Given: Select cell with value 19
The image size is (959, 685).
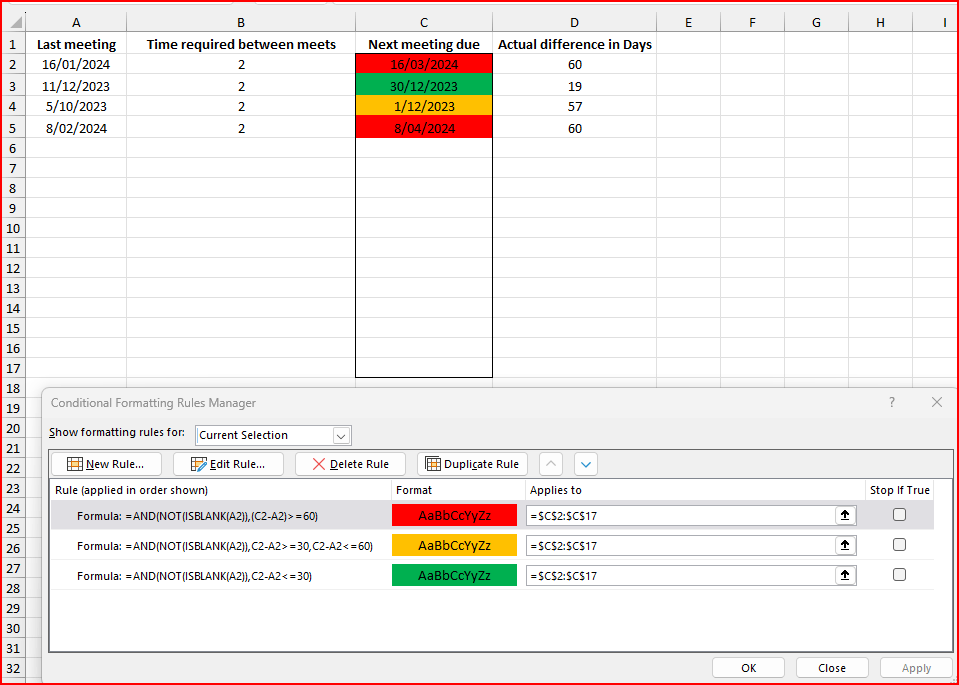Looking at the screenshot, I should coord(574,86).
